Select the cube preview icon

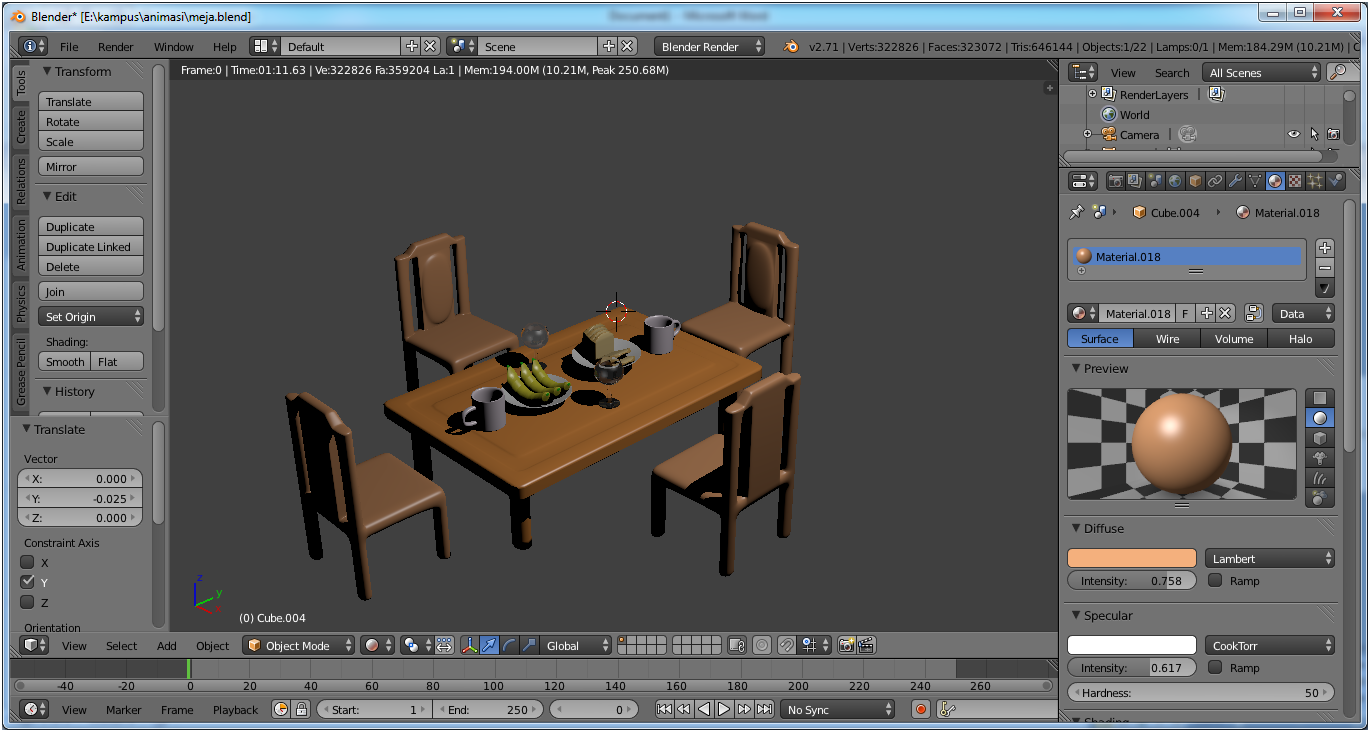click(x=1320, y=438)
